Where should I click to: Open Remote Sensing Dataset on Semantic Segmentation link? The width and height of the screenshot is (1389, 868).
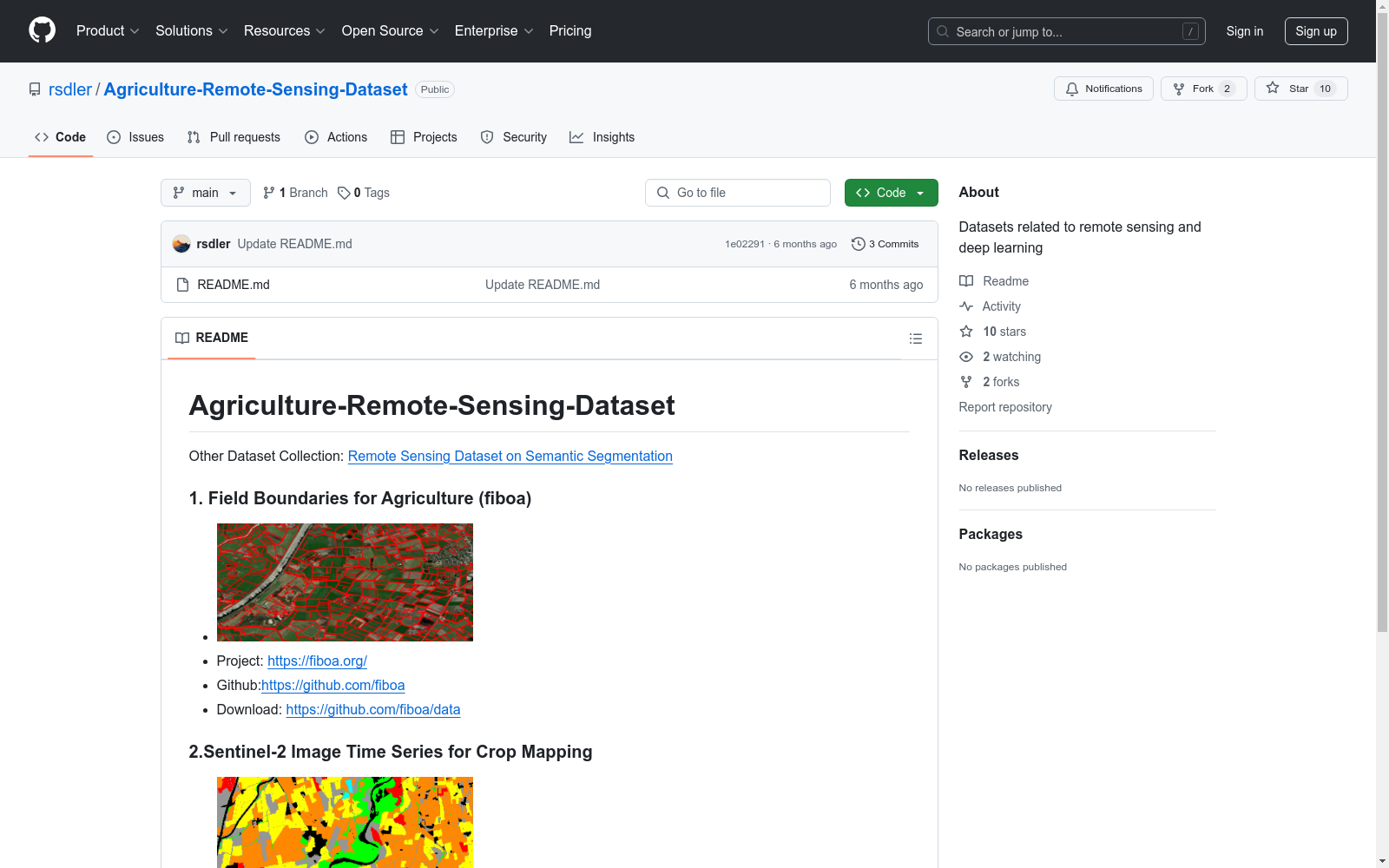510,457
